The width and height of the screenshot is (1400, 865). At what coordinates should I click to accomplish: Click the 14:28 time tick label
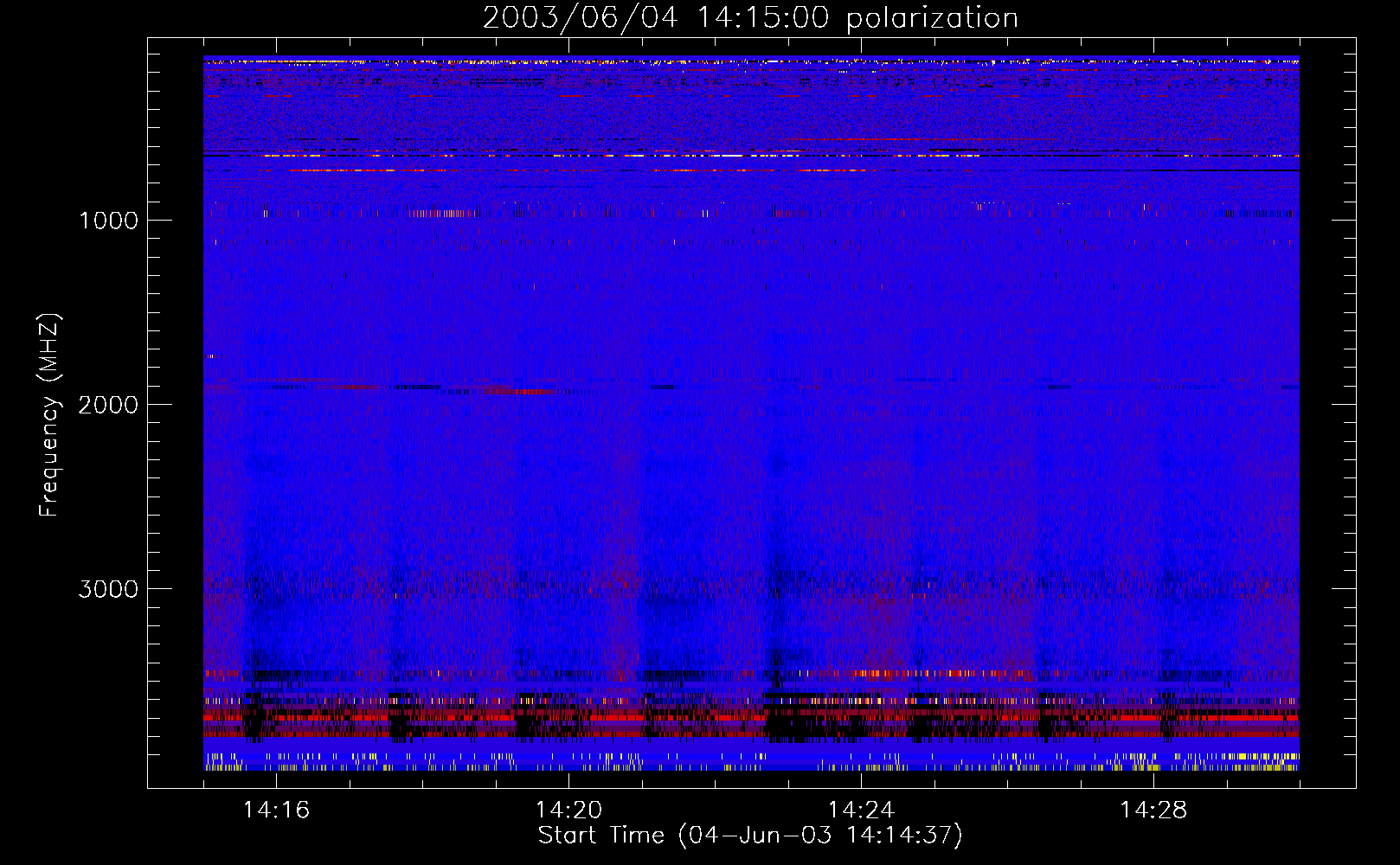[1153, 810]
